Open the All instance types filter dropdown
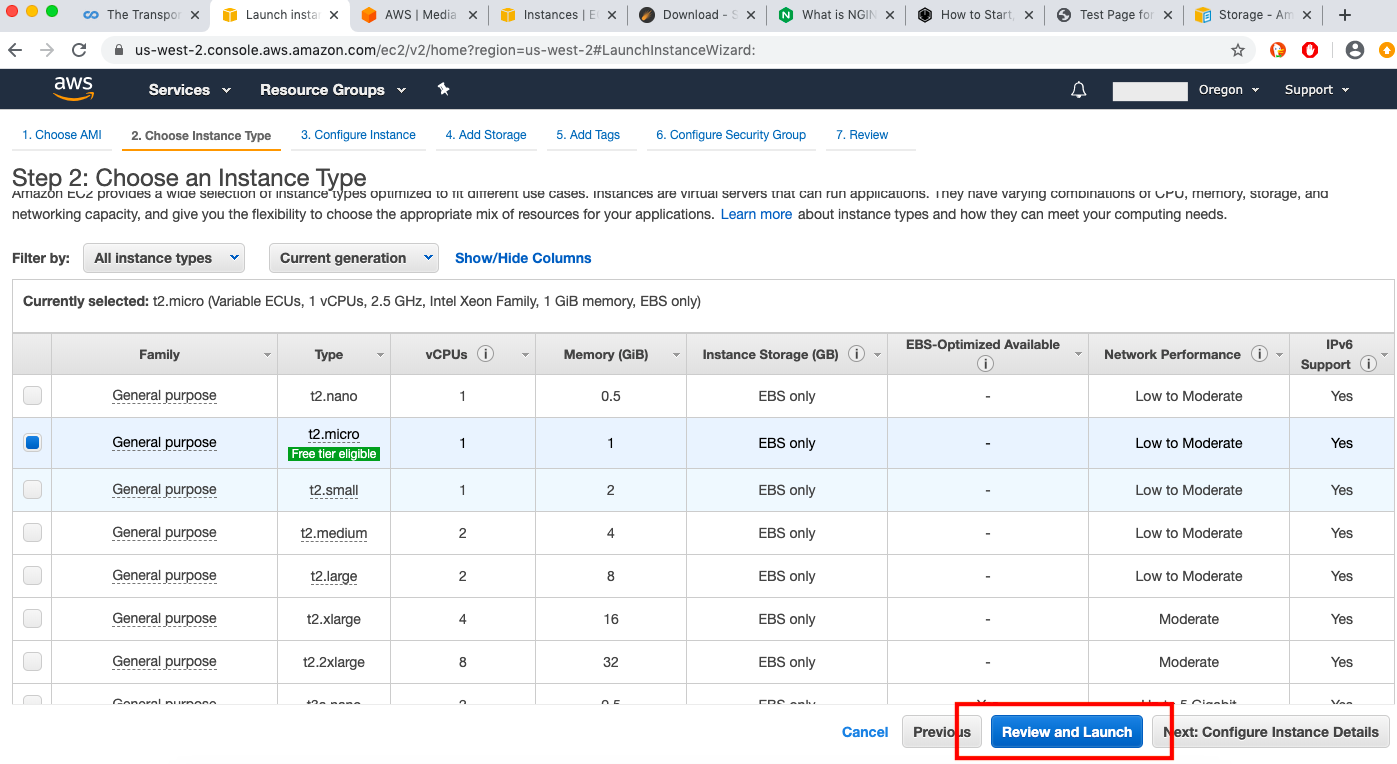The width and height of the screenshot is (1397, 764). (x=164, y=258)
